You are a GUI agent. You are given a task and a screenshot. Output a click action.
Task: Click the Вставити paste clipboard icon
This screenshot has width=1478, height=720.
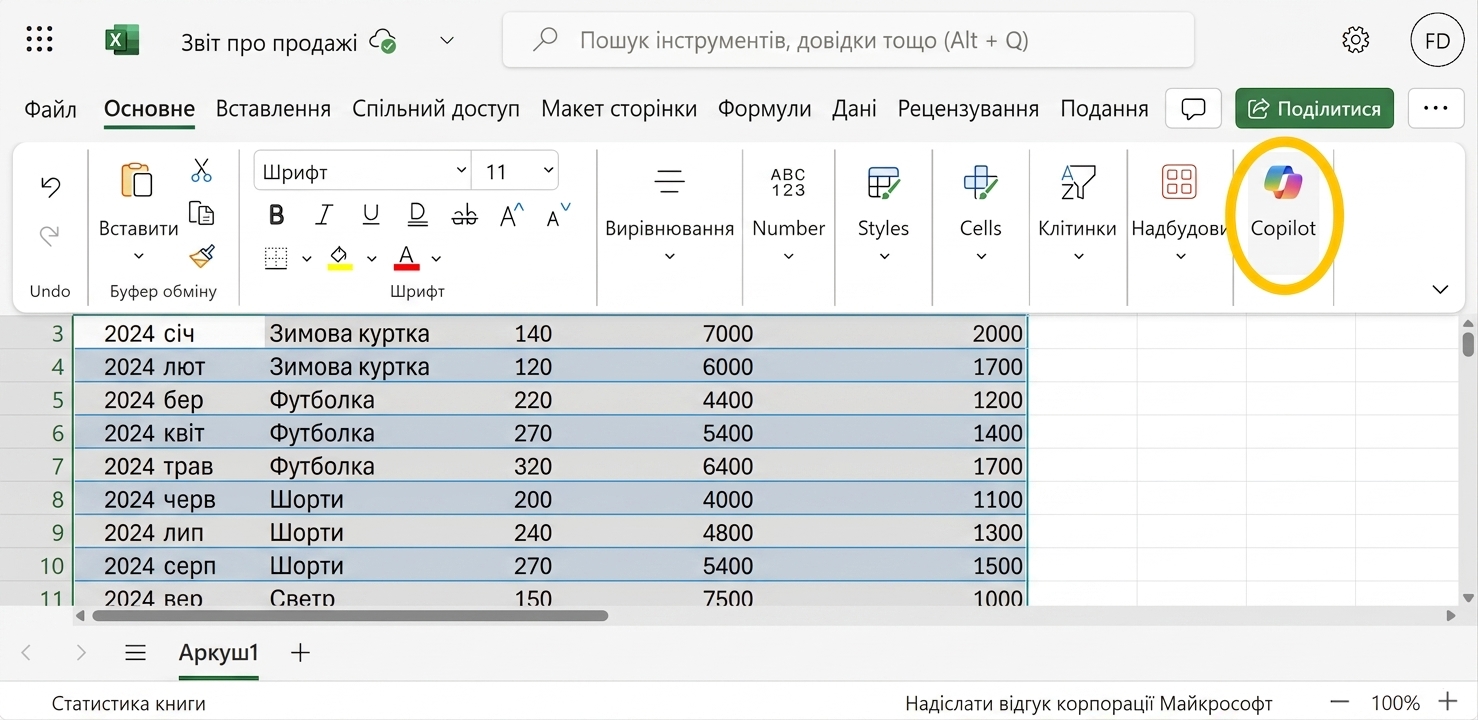click(137, 180)
